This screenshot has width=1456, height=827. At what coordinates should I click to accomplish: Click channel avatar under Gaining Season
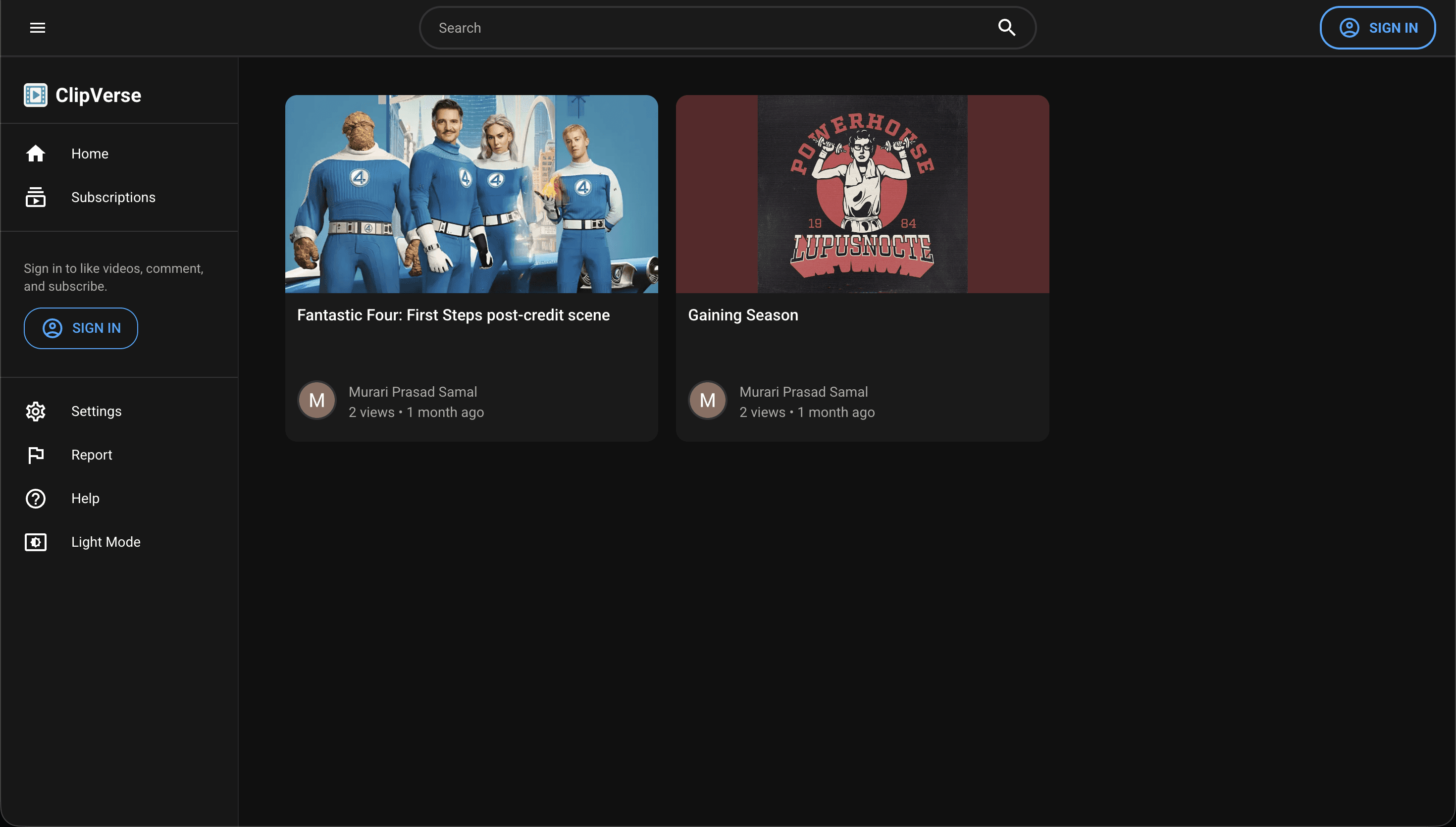pos(707,401)
